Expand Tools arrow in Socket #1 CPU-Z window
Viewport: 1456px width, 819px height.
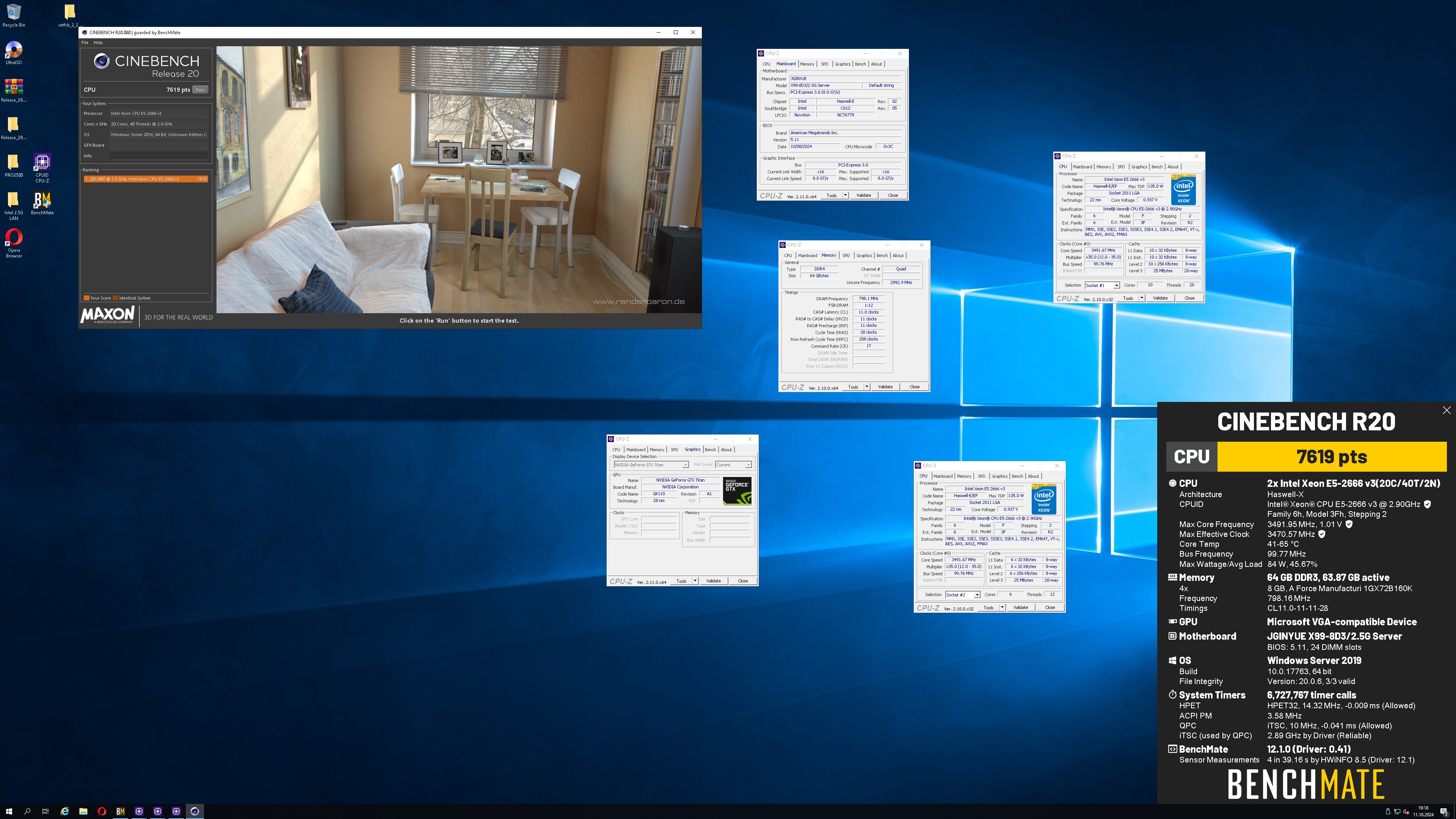click(x=1141, y=298)
